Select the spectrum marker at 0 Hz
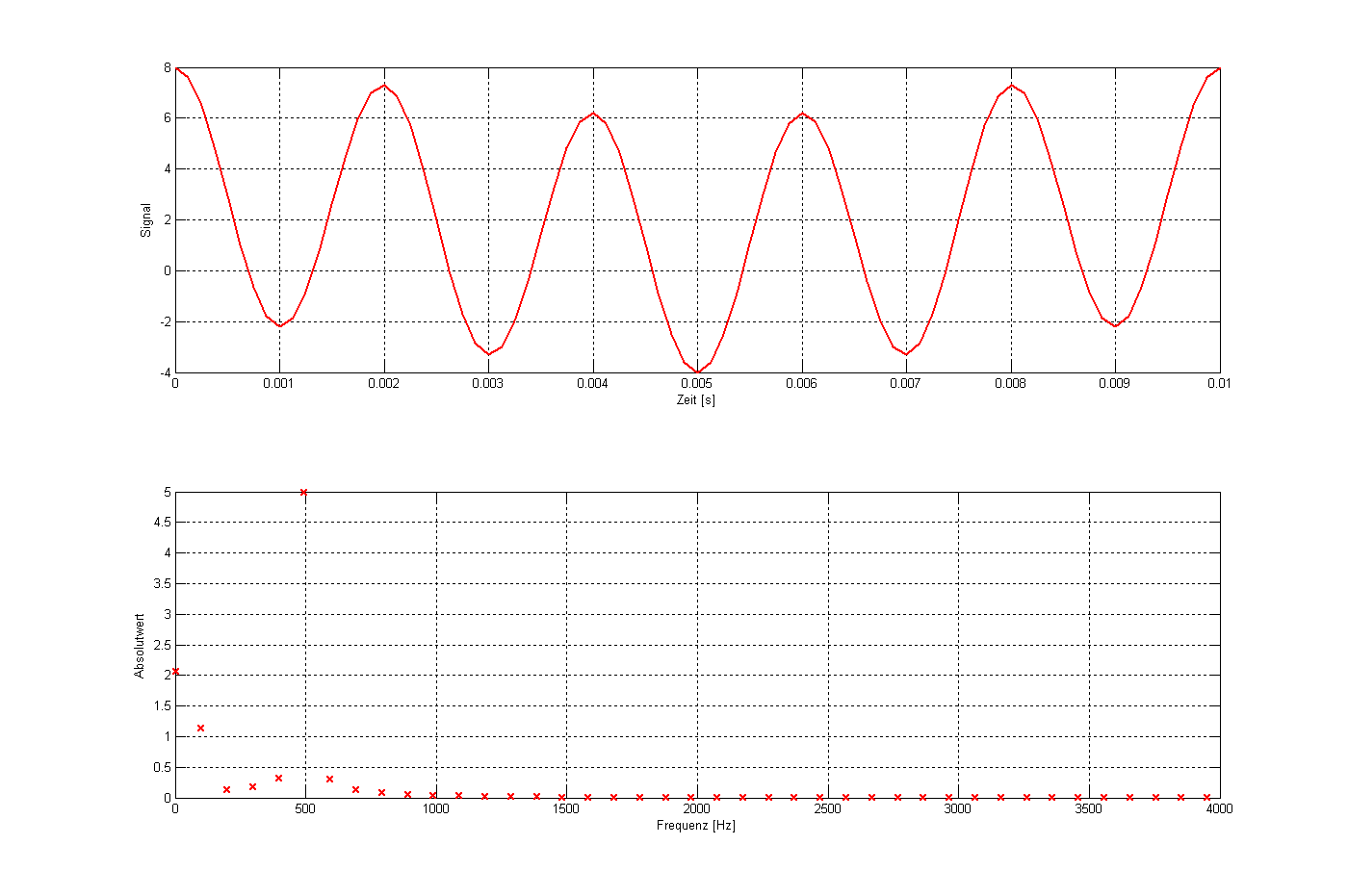 (x=175, y=672)
